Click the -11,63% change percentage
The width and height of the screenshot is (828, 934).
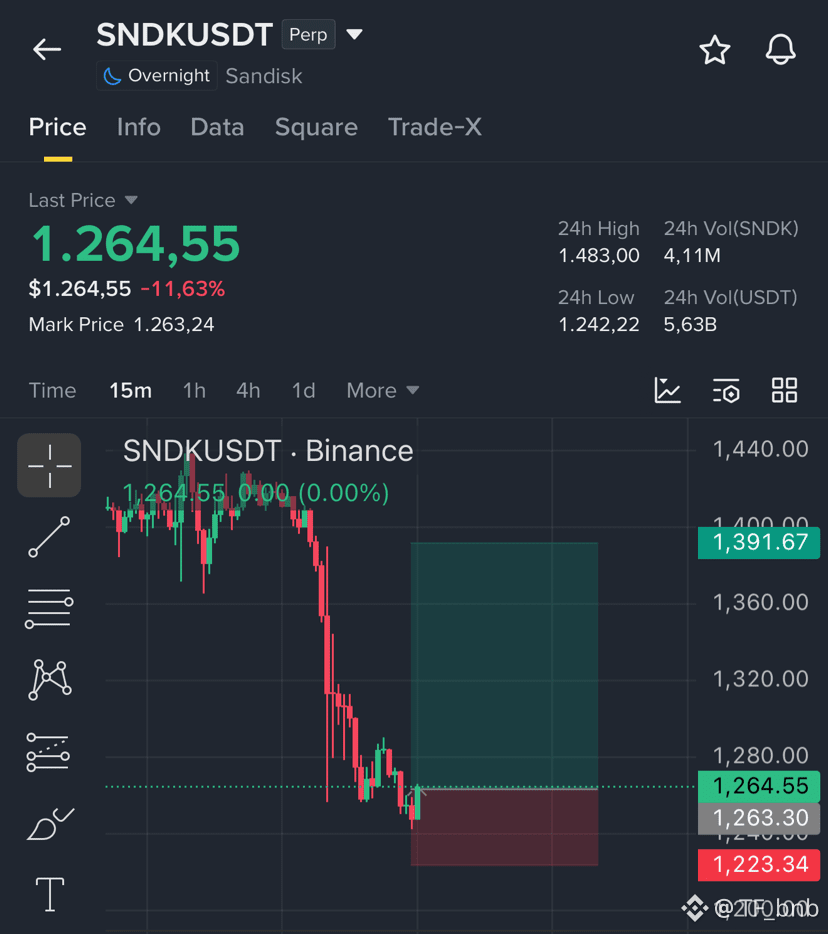[183, 289]
